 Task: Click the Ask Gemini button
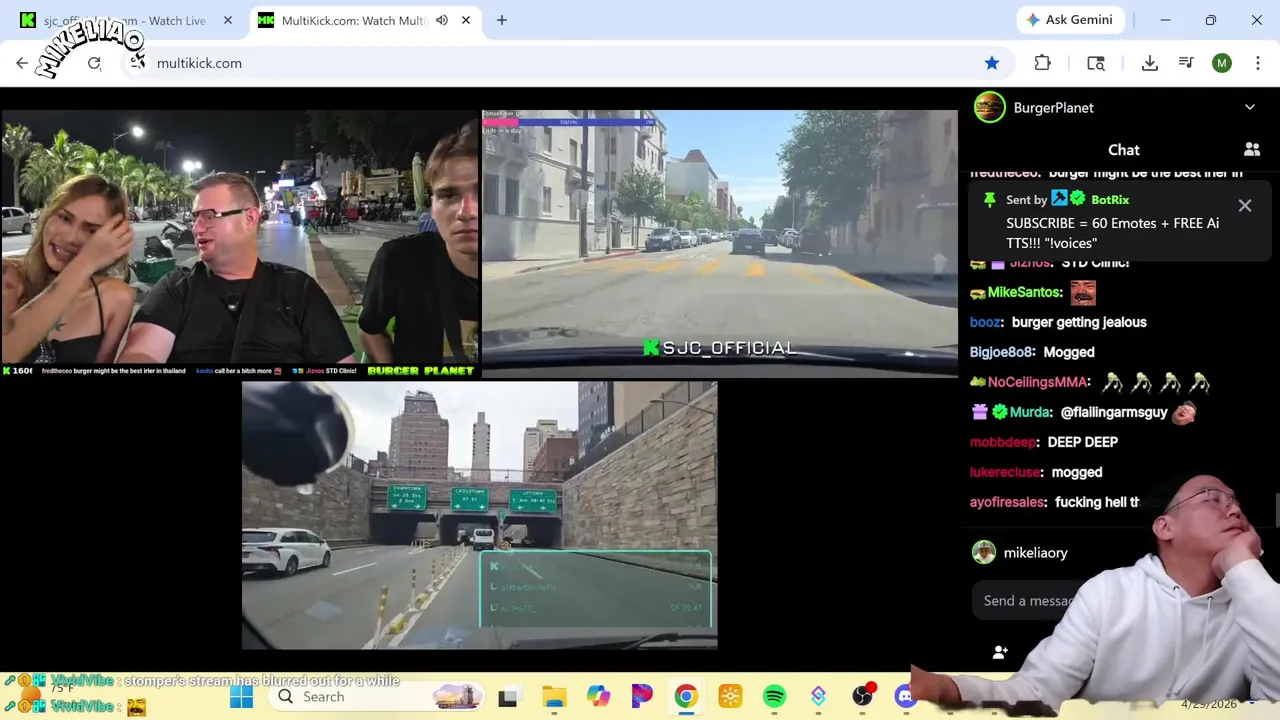click(1071, 20)
